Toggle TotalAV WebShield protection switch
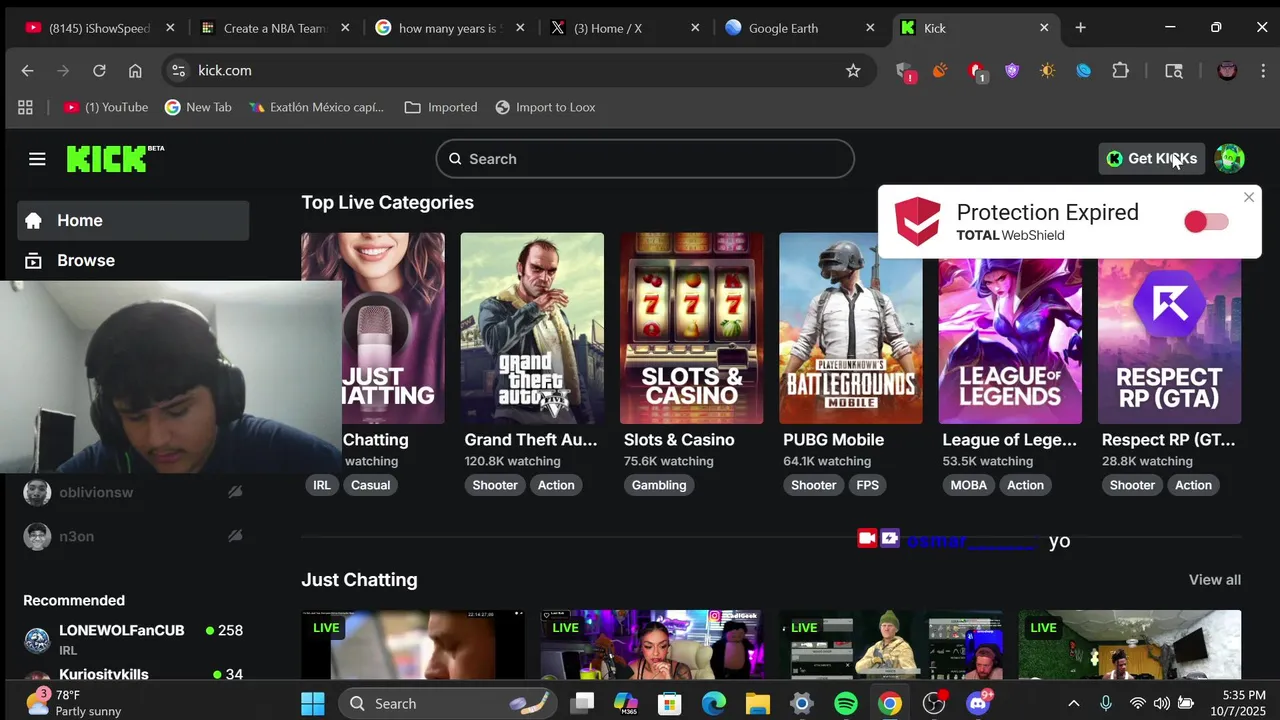The height and width of the screenshot is (720, 1280). 1206,222
